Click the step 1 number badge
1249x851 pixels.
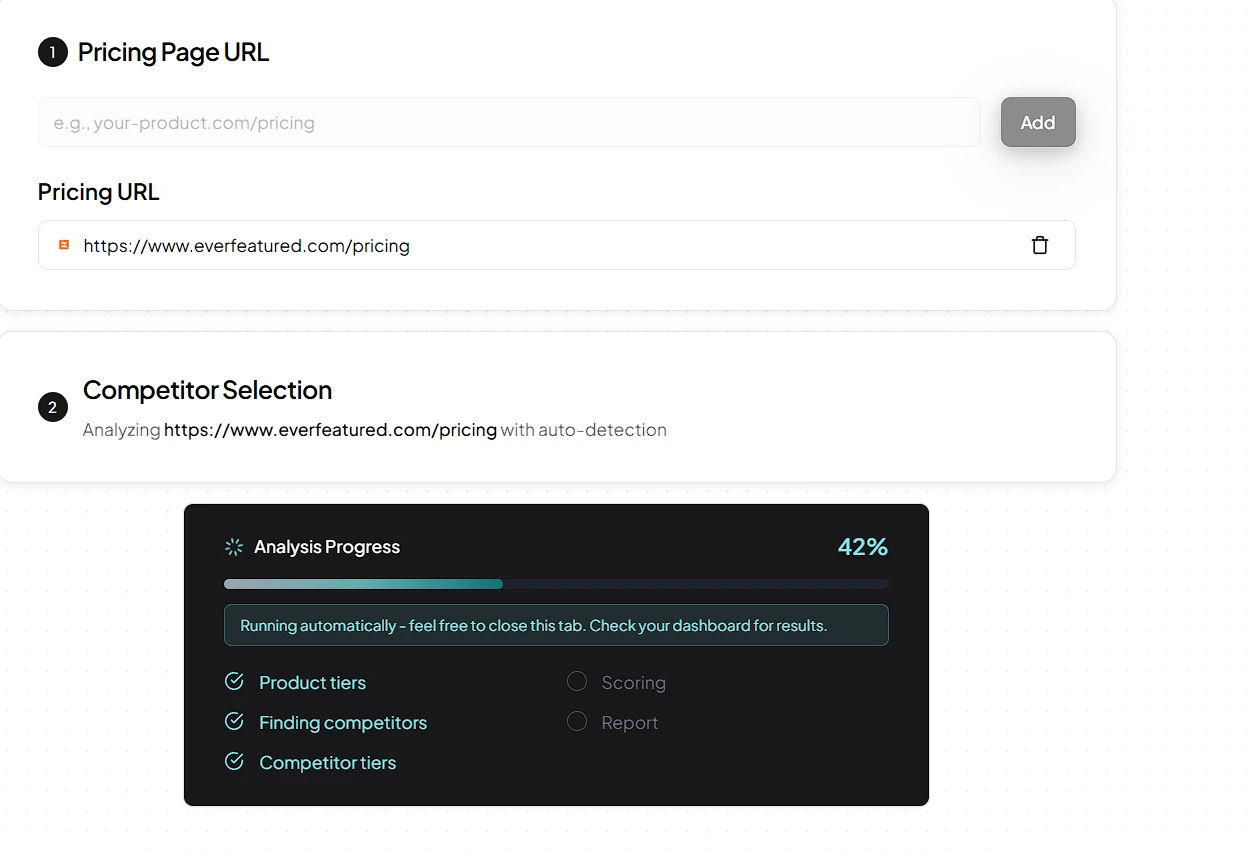pos(53,52)
